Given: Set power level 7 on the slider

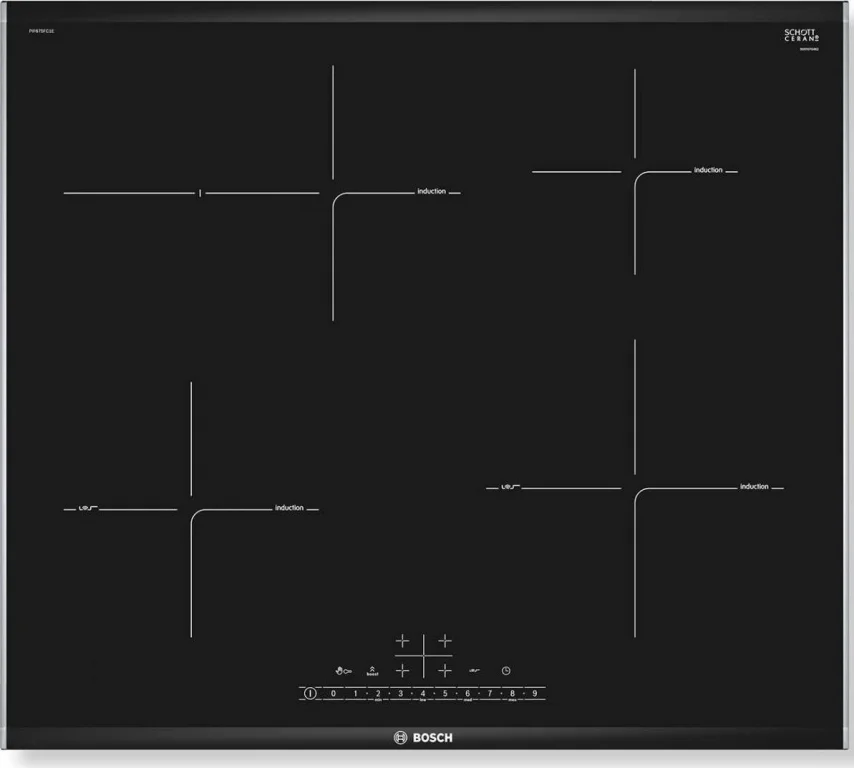Looking at the screenshot, I should 490,693.
